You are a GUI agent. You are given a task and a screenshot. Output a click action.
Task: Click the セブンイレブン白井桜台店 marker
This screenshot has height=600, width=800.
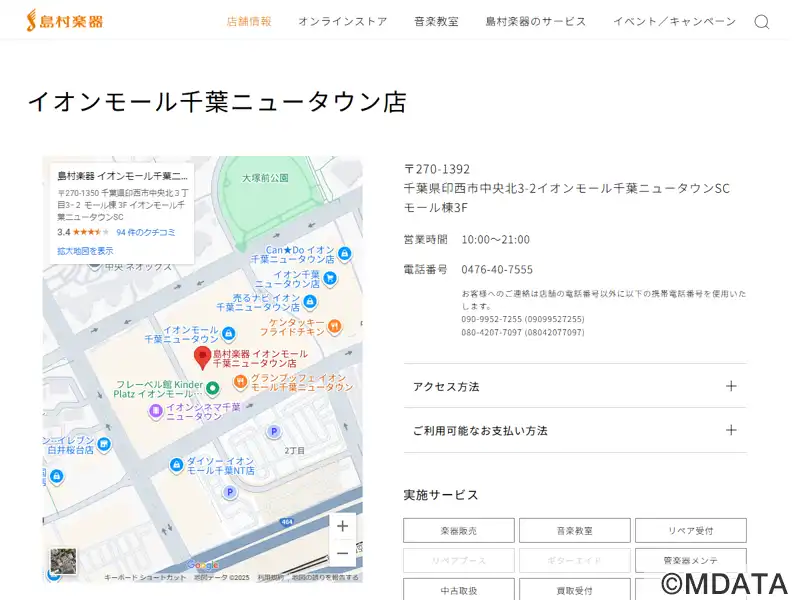click(104, 444)
